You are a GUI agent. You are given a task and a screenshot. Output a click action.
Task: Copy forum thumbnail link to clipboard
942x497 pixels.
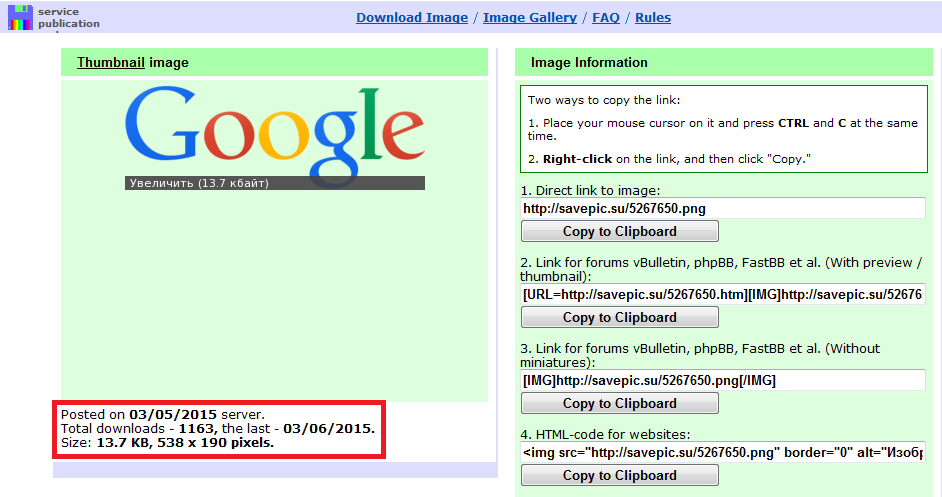tap(619, 317)
